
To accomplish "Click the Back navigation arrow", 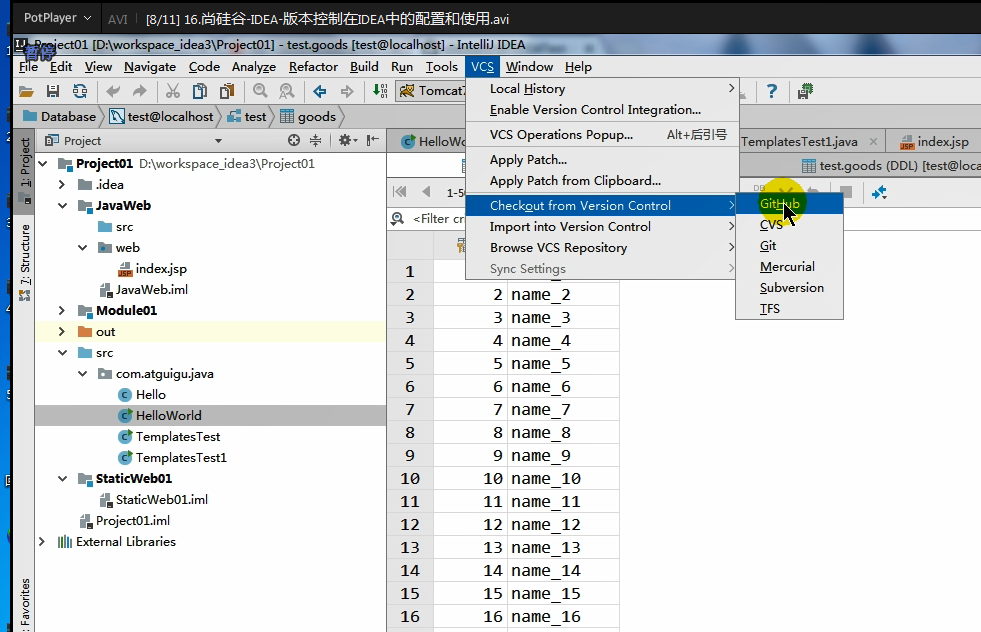I will coord(320,91).
